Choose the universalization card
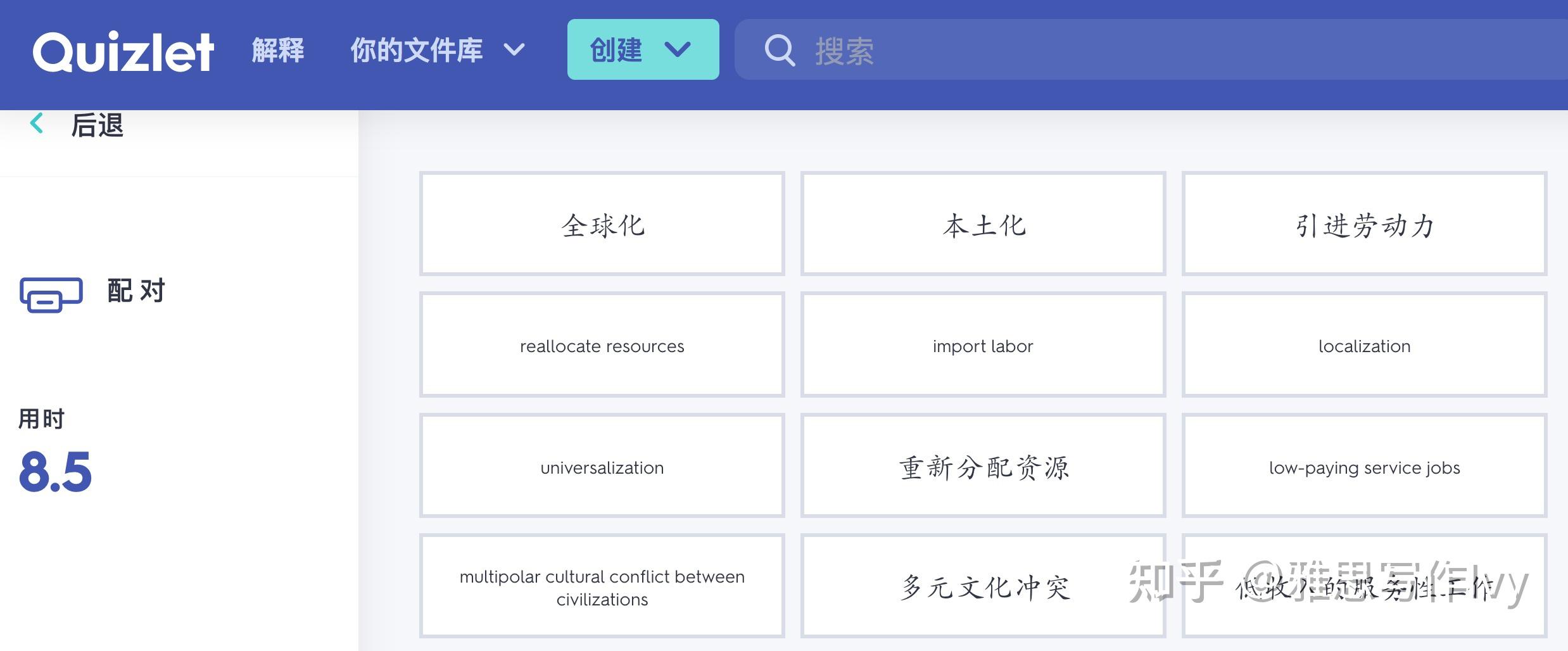Viewport: 1568px width, 651px height. point(602,466)
